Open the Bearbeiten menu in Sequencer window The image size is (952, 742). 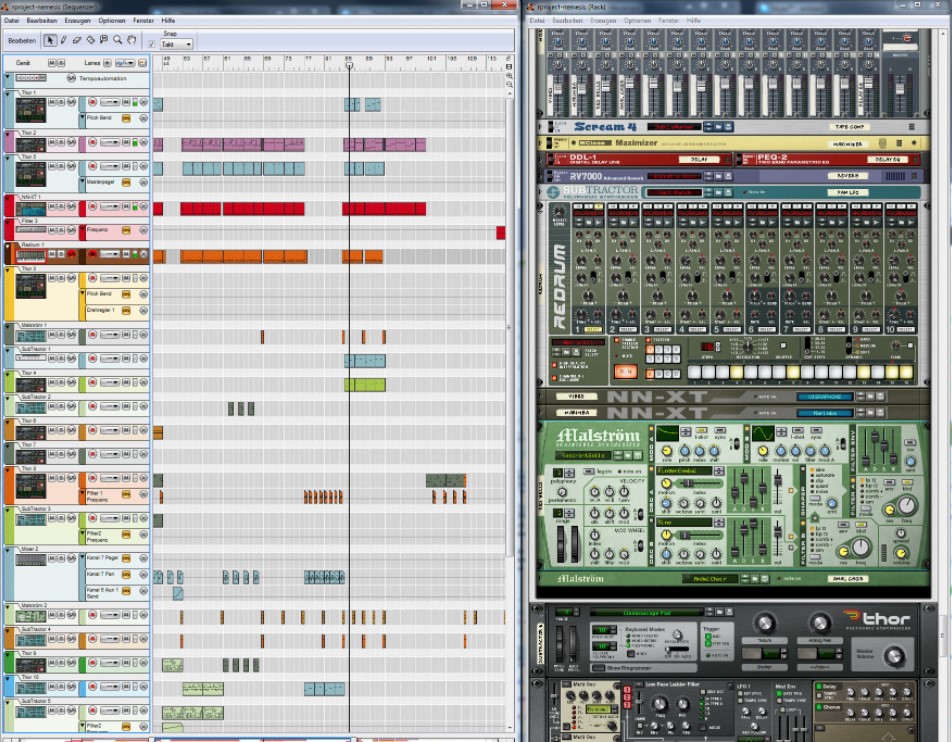[41, 20]
